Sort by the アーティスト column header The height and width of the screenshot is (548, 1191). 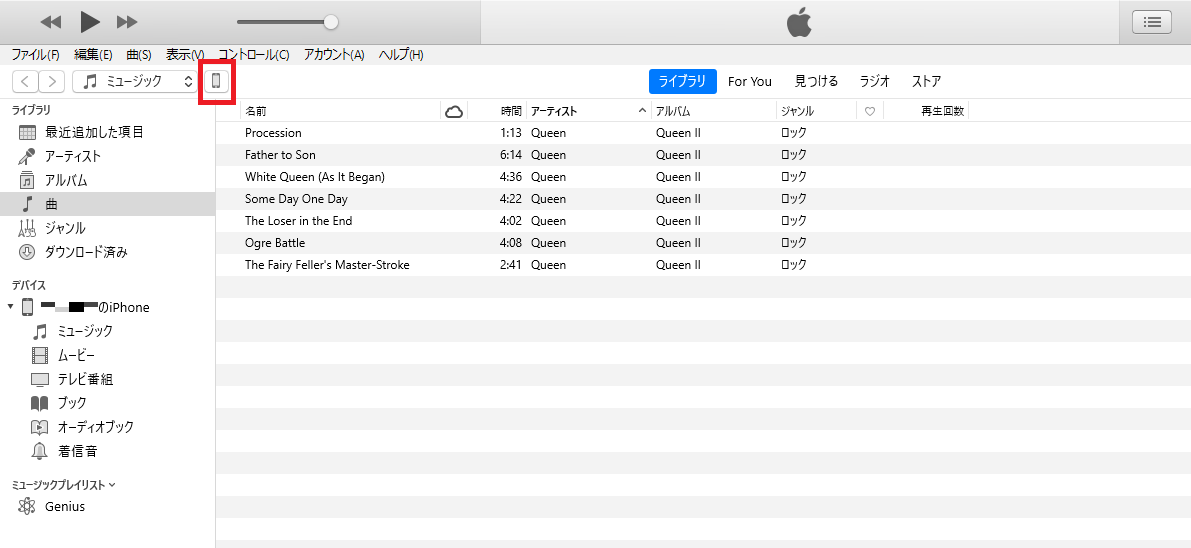[x=589, y=111]
